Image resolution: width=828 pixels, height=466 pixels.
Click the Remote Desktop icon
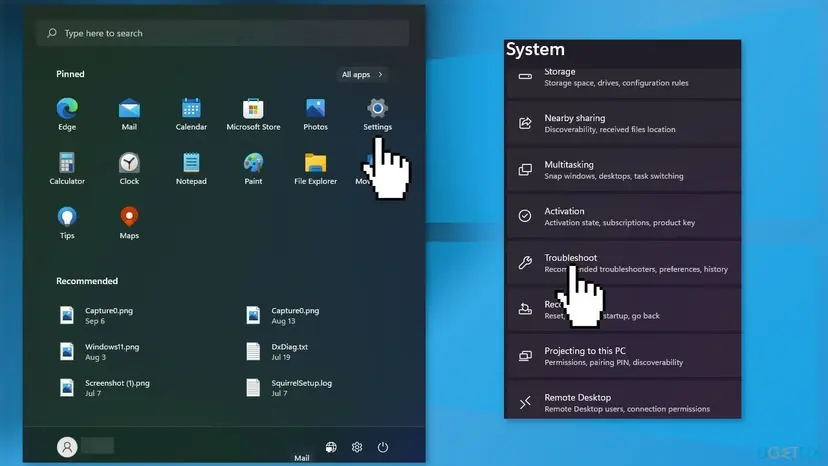tap(525, 403)
